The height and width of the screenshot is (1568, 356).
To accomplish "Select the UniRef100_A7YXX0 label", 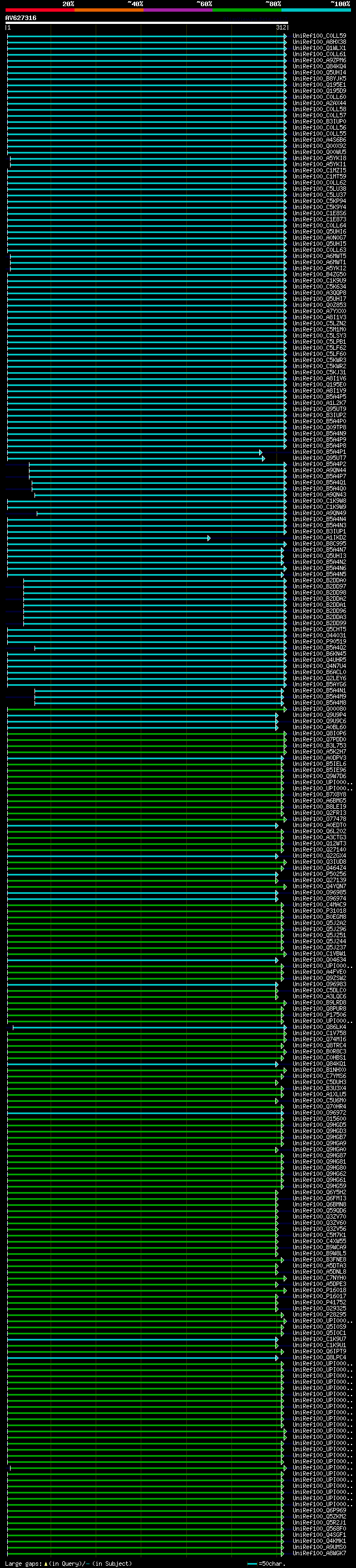I will coord(319,311).
